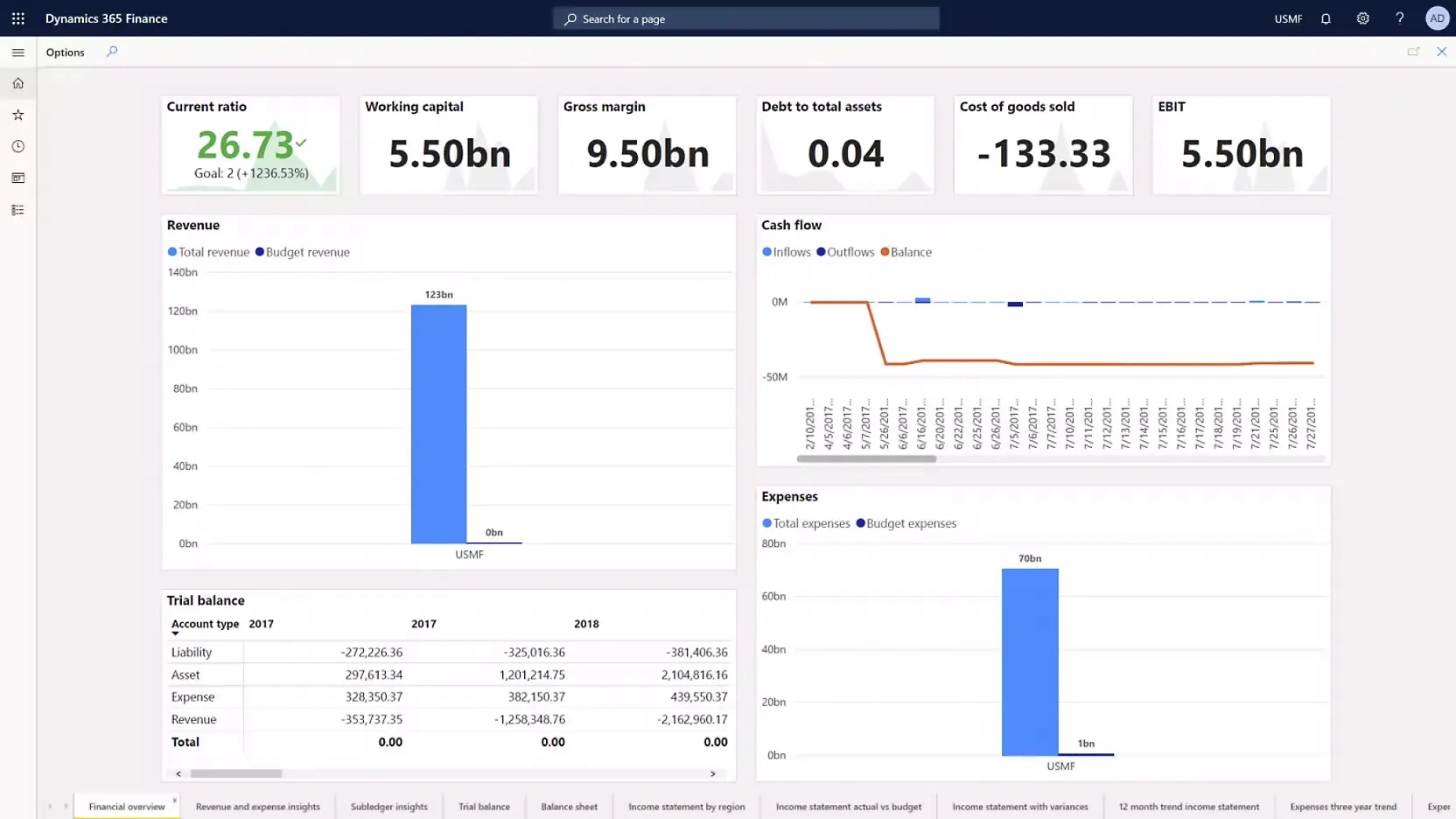Select the Financial overview tab
This screenshot has width=1456, height=819.
127,807
